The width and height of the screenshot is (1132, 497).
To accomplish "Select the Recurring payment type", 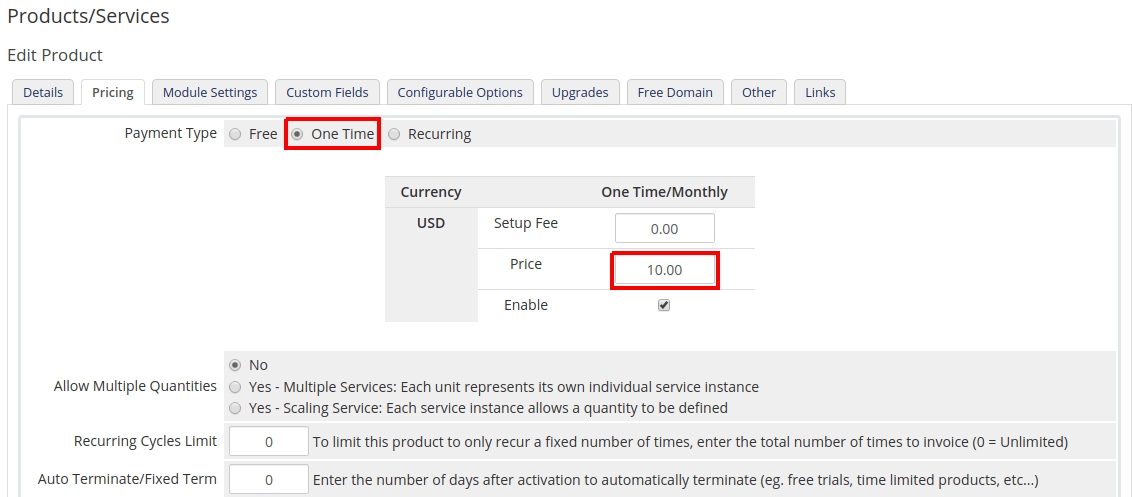I will [x=394, y=134].
